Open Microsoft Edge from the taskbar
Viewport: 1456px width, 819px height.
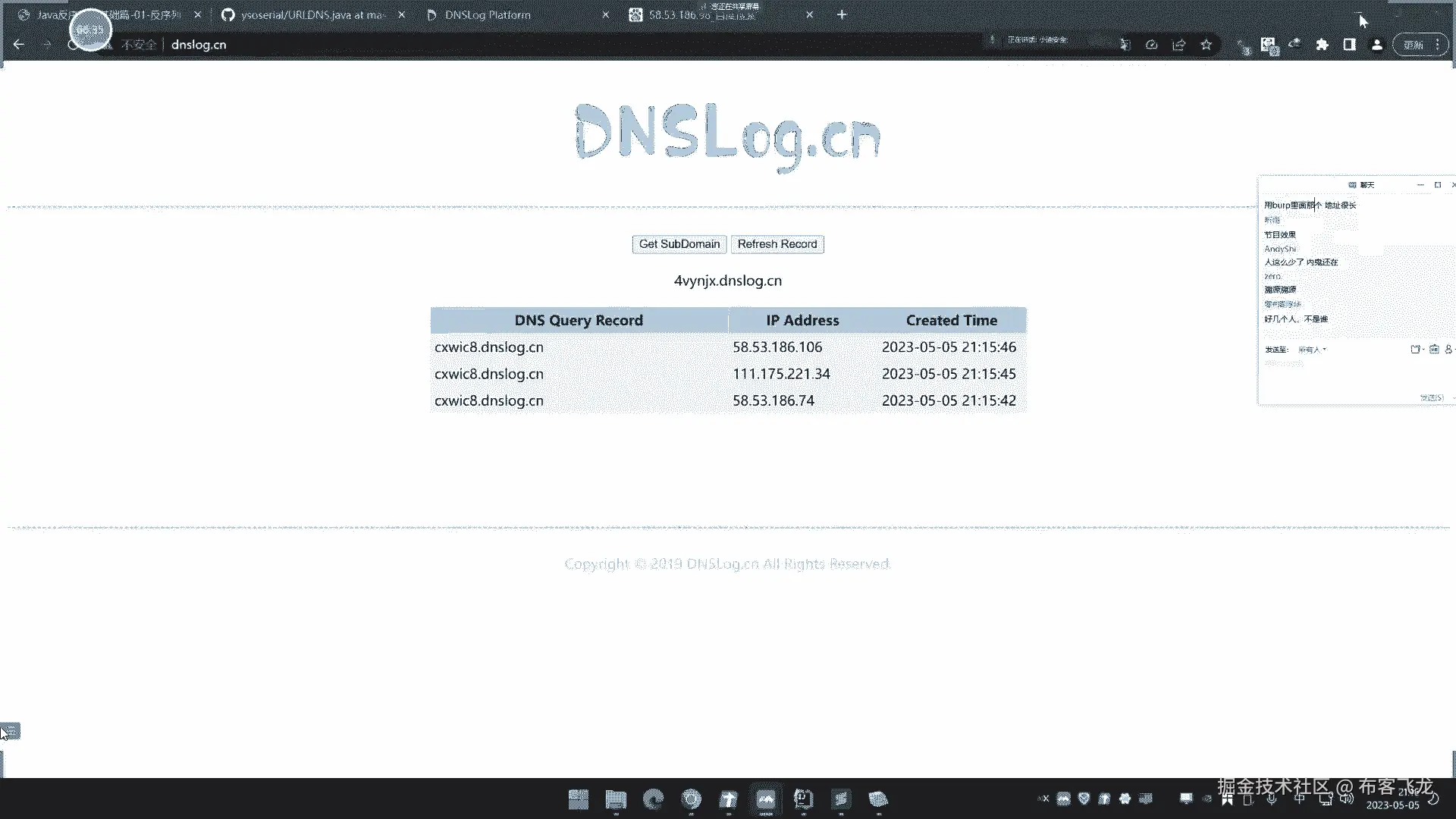click(653, 799)
